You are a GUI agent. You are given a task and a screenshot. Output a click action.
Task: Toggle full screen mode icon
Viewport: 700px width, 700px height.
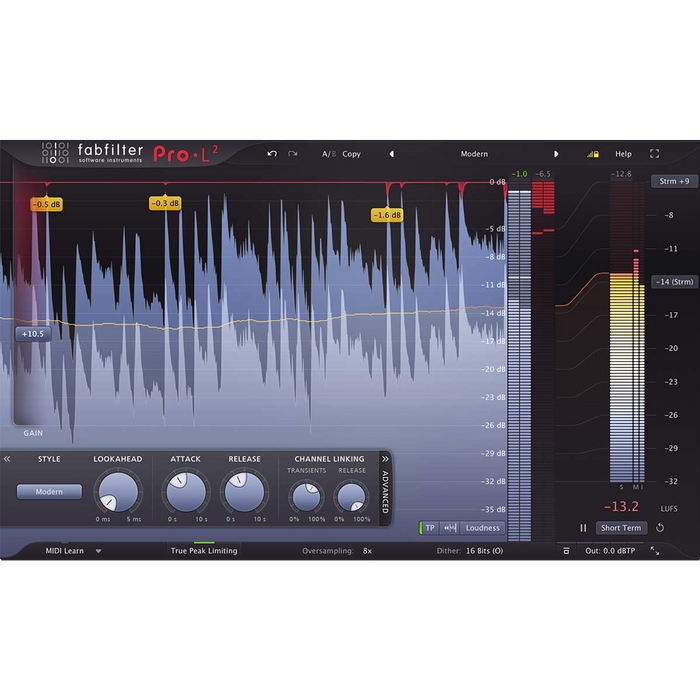pyautogui.click(x=654, y=154)
